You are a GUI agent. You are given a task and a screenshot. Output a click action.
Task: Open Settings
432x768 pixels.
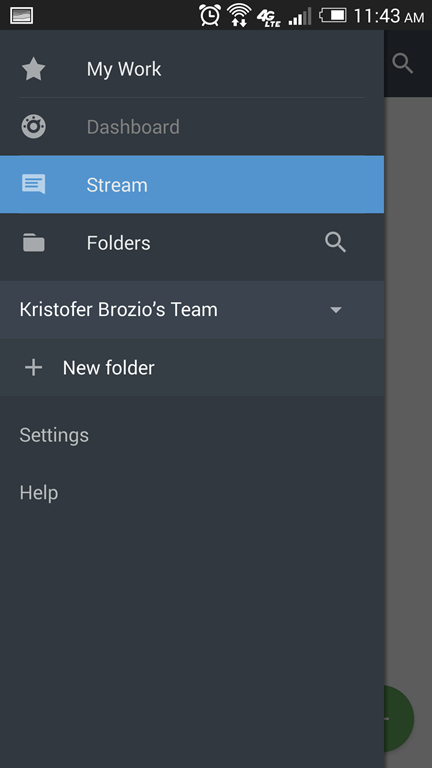[54, 435]
